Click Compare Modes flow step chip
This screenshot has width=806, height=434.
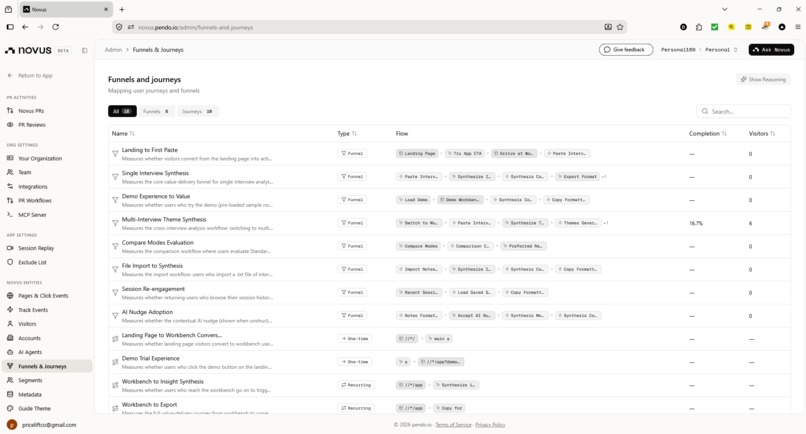point(418,246)
